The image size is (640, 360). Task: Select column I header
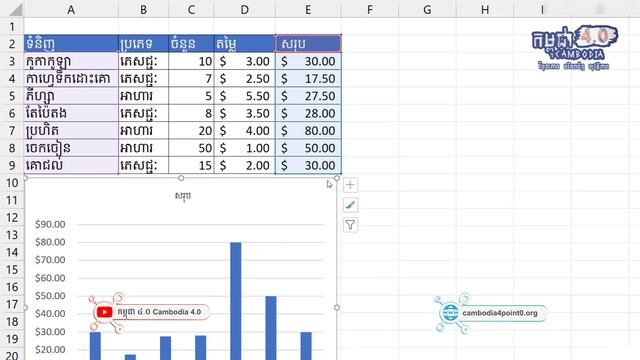pos(542,9)
